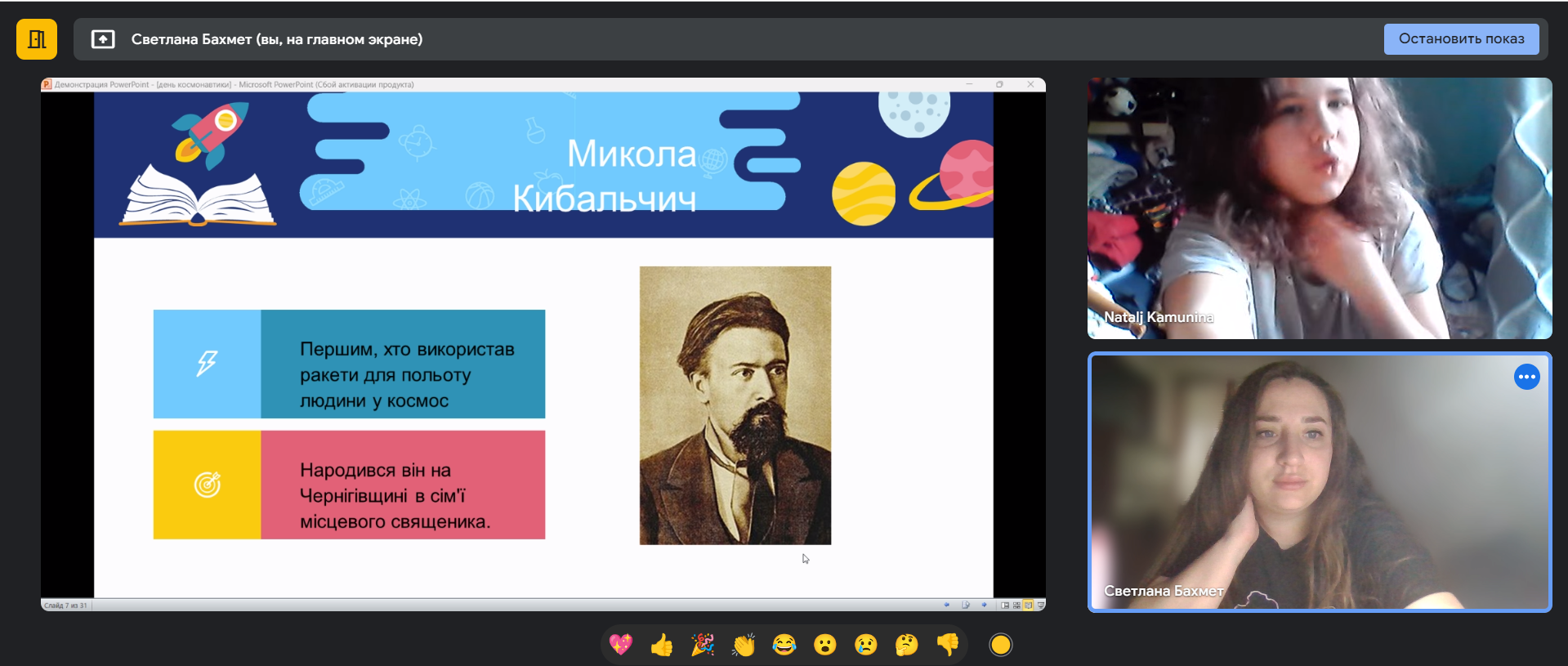This screenshot has width=1568, height=666.
Task: Go to previous slide with blue arrow
Action: [x=947, y=605]
